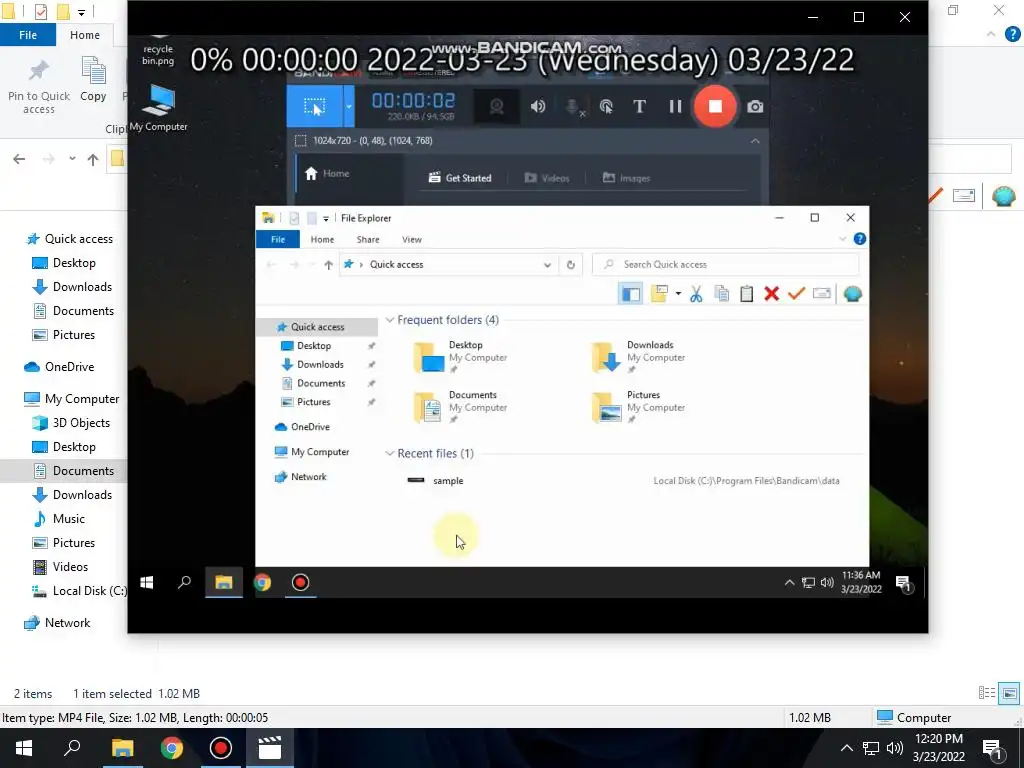The image size is (1024, 768).
Task: Click Copy button in background Explorer ribbon
Action: [x=93, y=80]
